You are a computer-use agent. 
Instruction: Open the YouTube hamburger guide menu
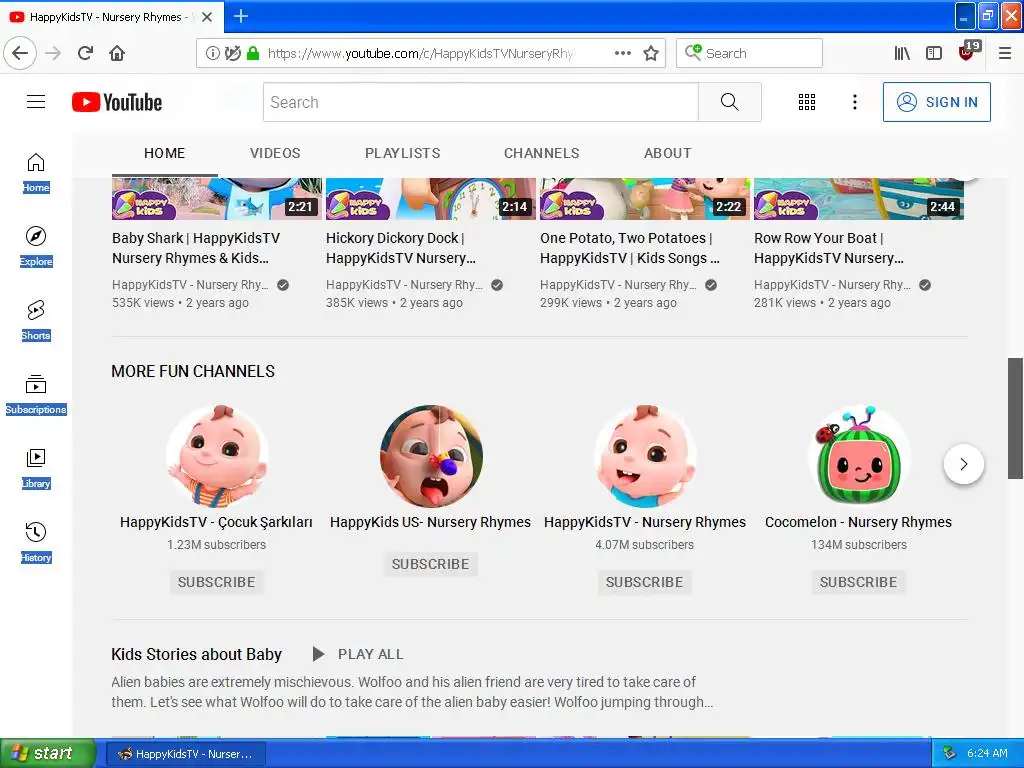[x=36, y=102]
